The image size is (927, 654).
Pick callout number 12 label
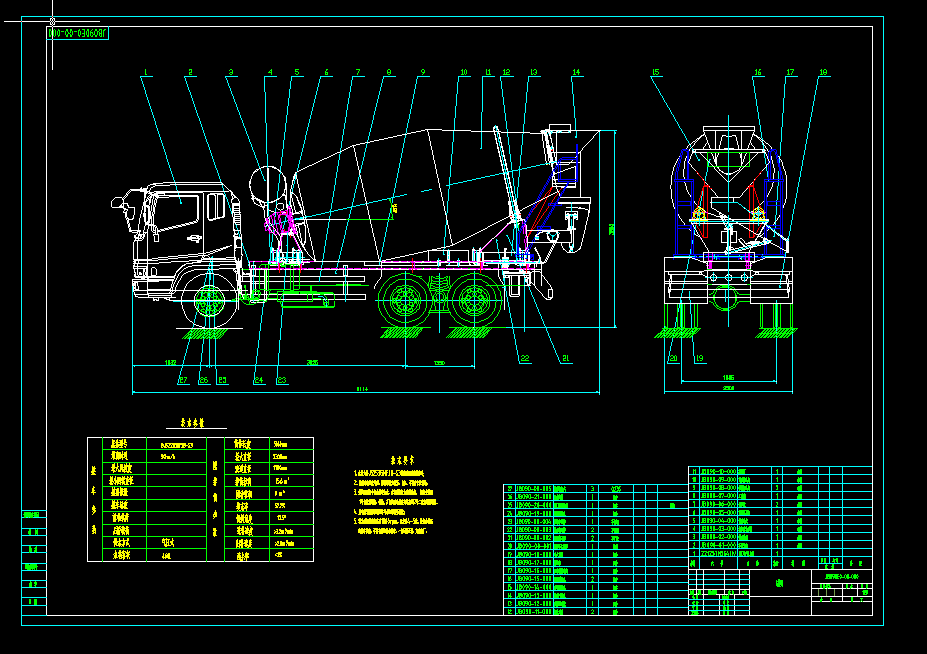(x=506, y=72)
